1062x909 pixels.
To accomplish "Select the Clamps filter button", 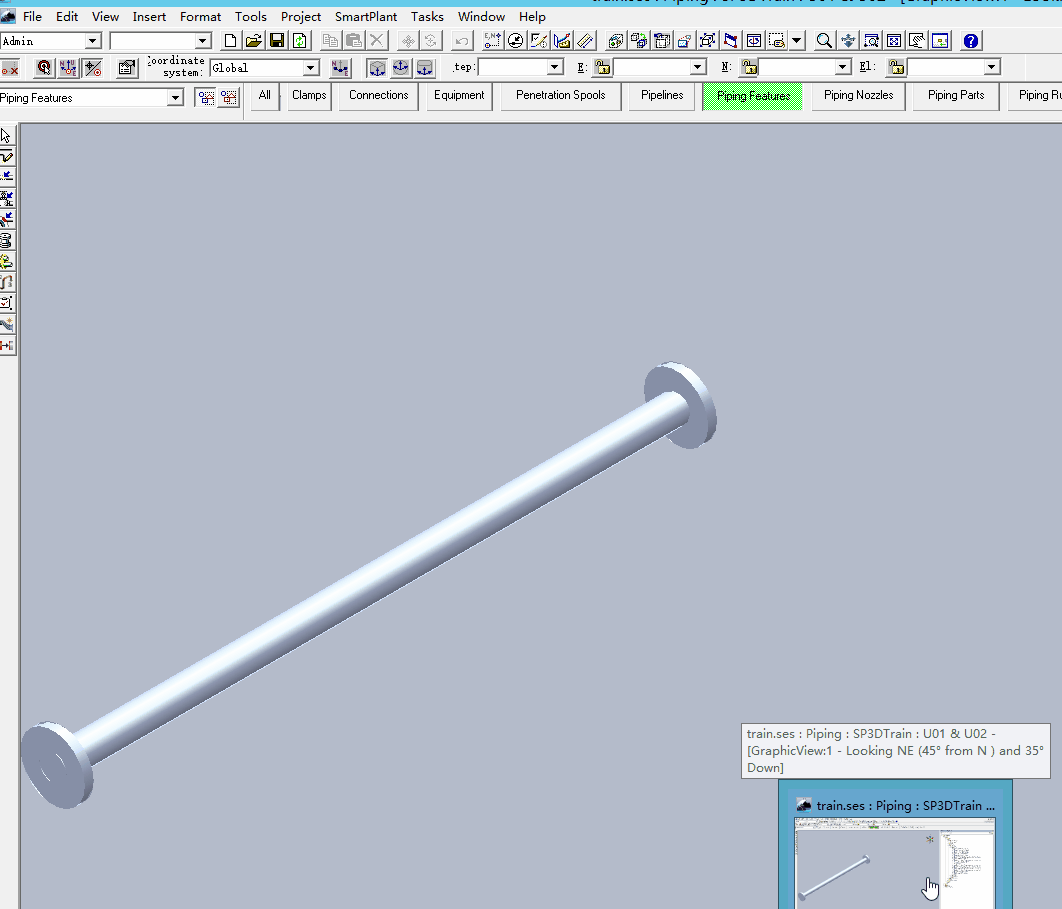I will click(x=309, y=96).
